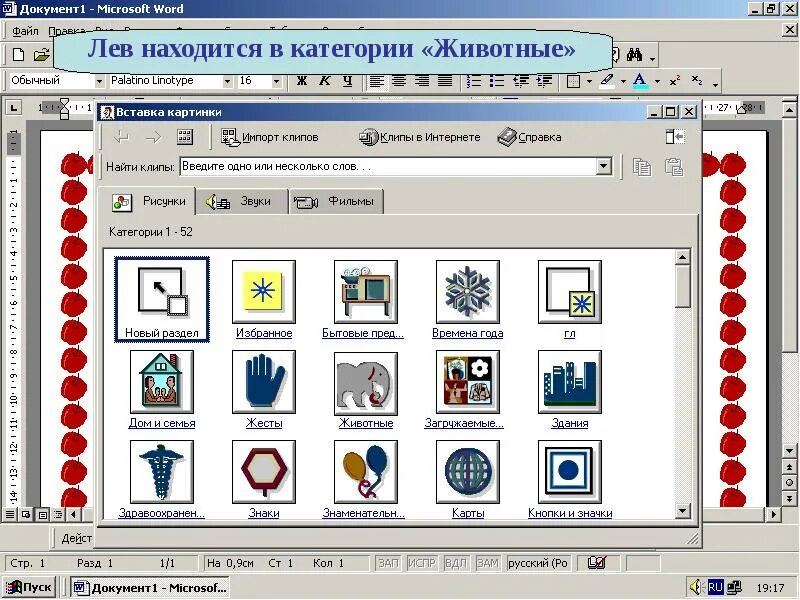Click Документ1 taskbar button
800x600 pixels.
point(151,587)
